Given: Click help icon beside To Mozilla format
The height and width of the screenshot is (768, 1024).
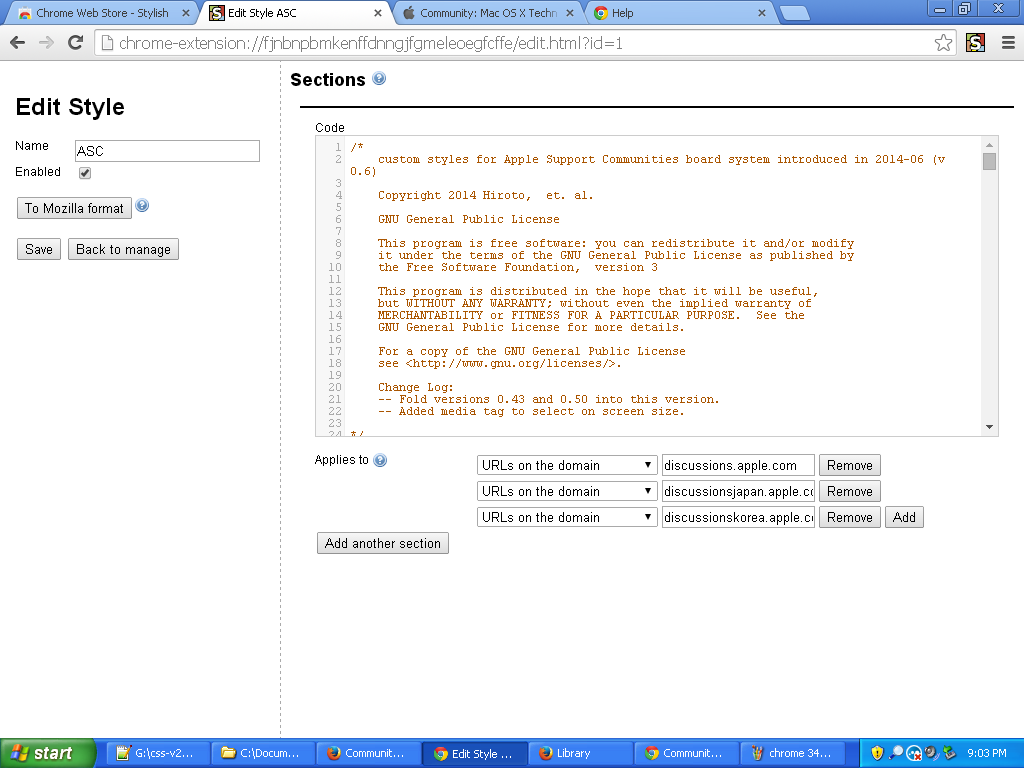Looking at the screenshot, I should [142, 206].
